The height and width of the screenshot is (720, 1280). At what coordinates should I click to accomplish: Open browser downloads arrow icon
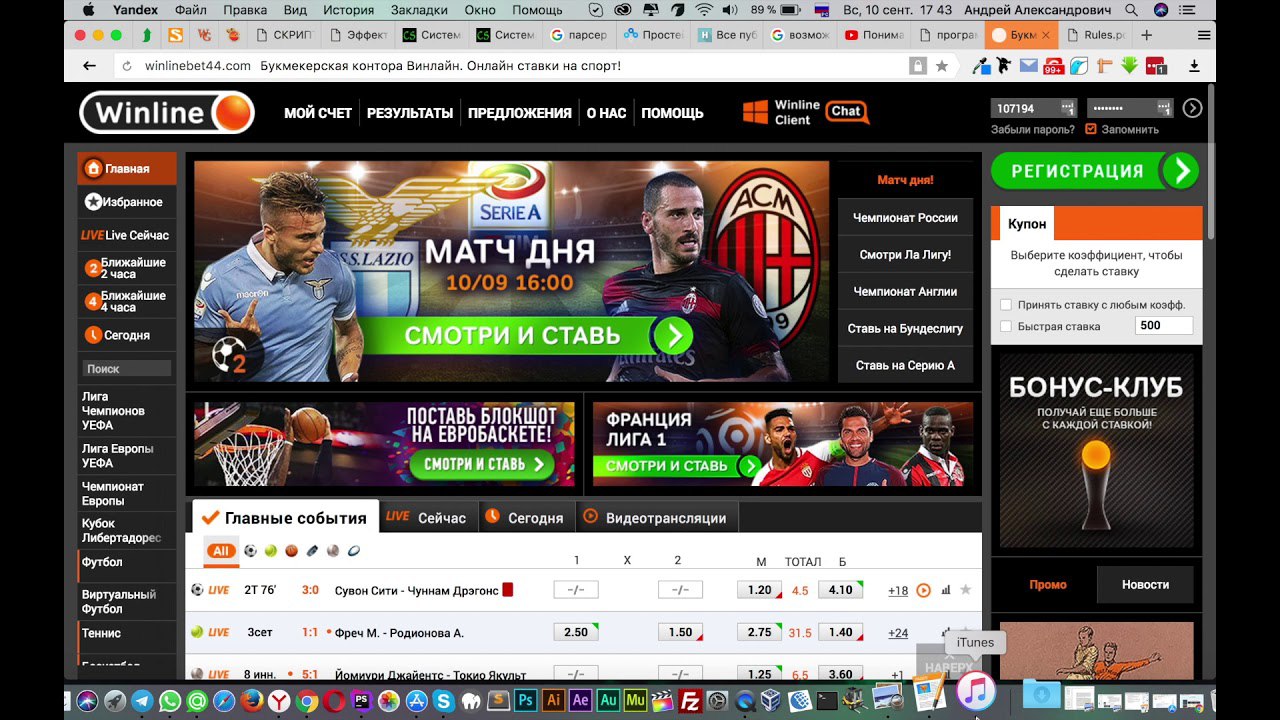tap(1194, 66)
